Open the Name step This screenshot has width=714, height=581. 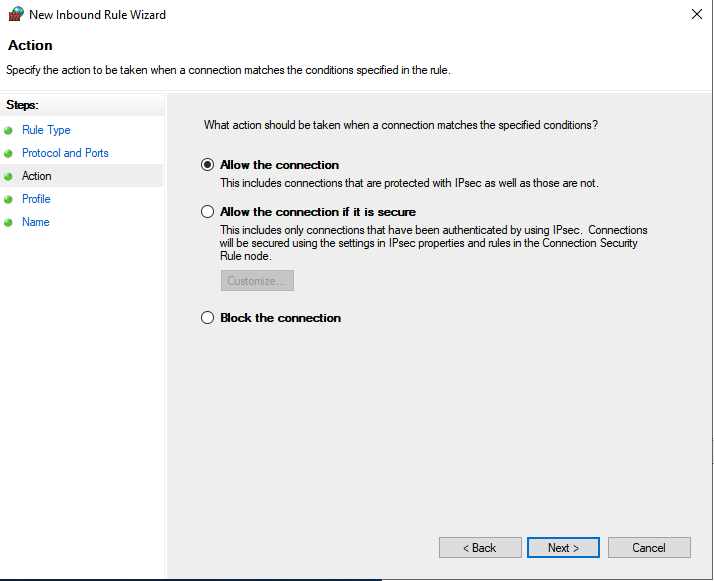coord(36,222)
